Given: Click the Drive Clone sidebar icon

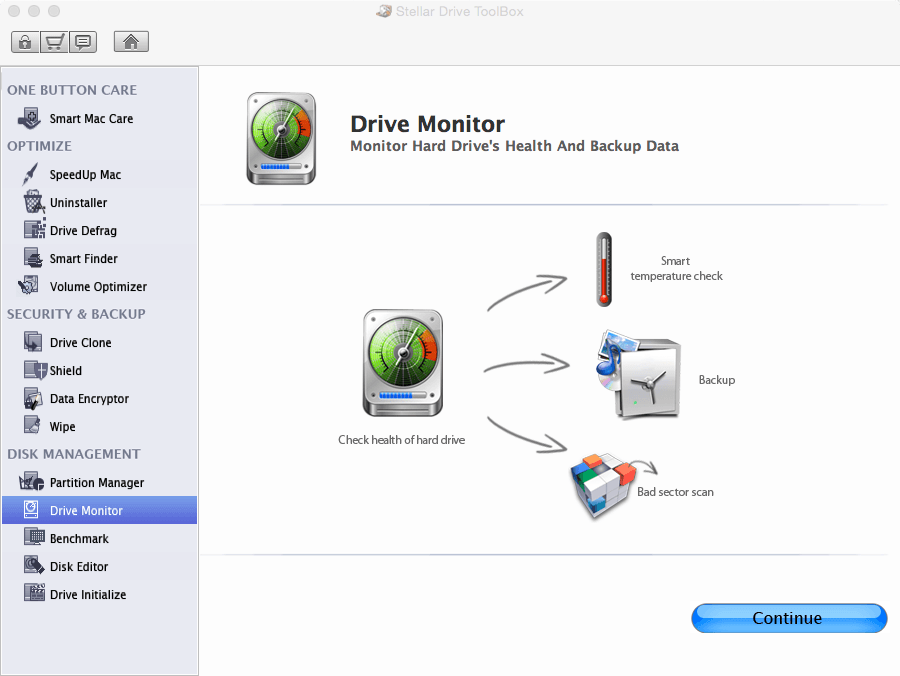Looking at the screenshot, I should pos(33,341).
